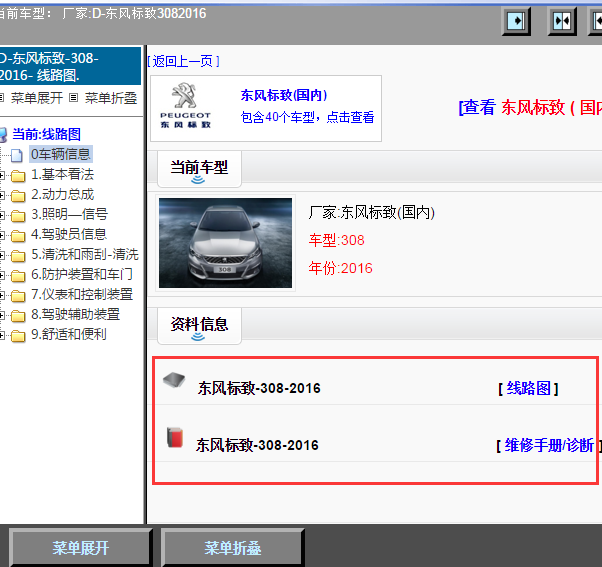The width and height of the screenshot is (602, 567).
Task: Click the folder icon for 4.驾驶员信息
Action: [18, 235]
